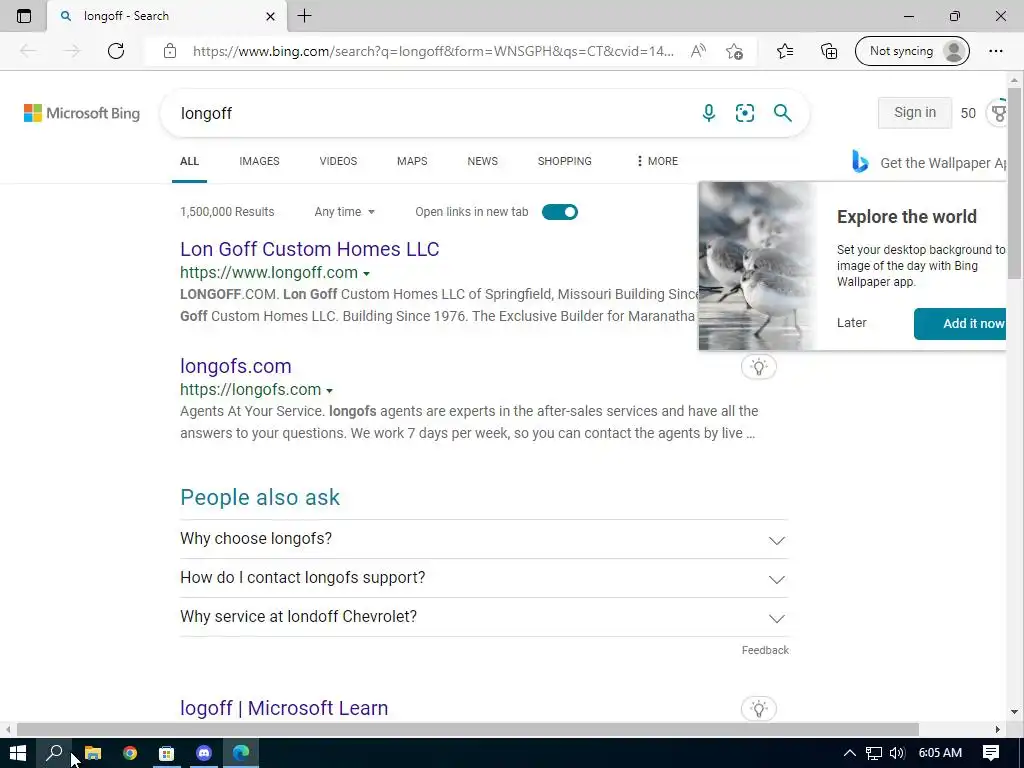
Task: Submit search with magnifier icon
Action: [x=782, y=113]
